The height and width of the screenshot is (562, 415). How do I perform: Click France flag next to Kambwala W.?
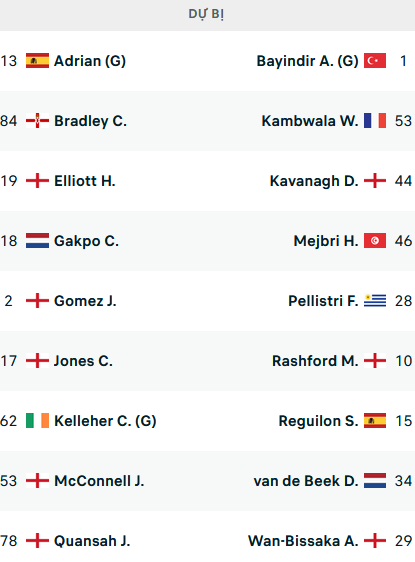[375, 121]
